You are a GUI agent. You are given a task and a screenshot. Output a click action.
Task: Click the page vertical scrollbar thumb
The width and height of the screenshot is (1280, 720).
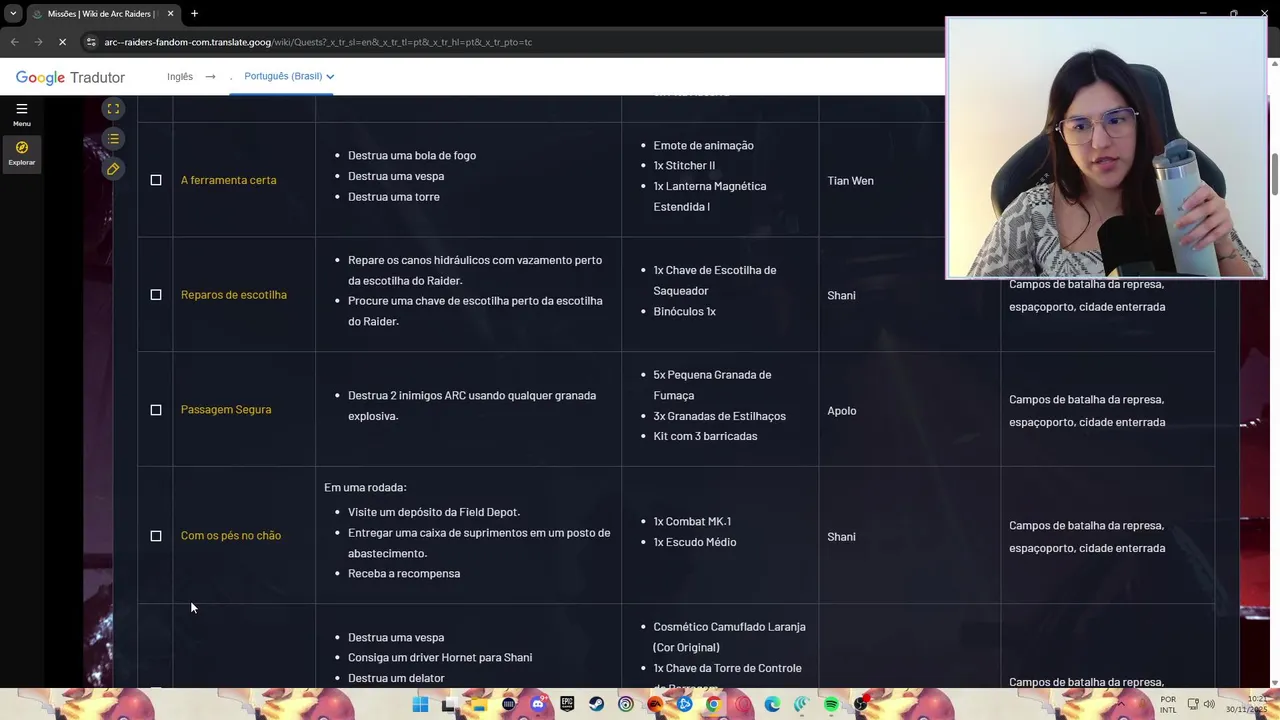pyautogui.click(x=1274, y=175)
